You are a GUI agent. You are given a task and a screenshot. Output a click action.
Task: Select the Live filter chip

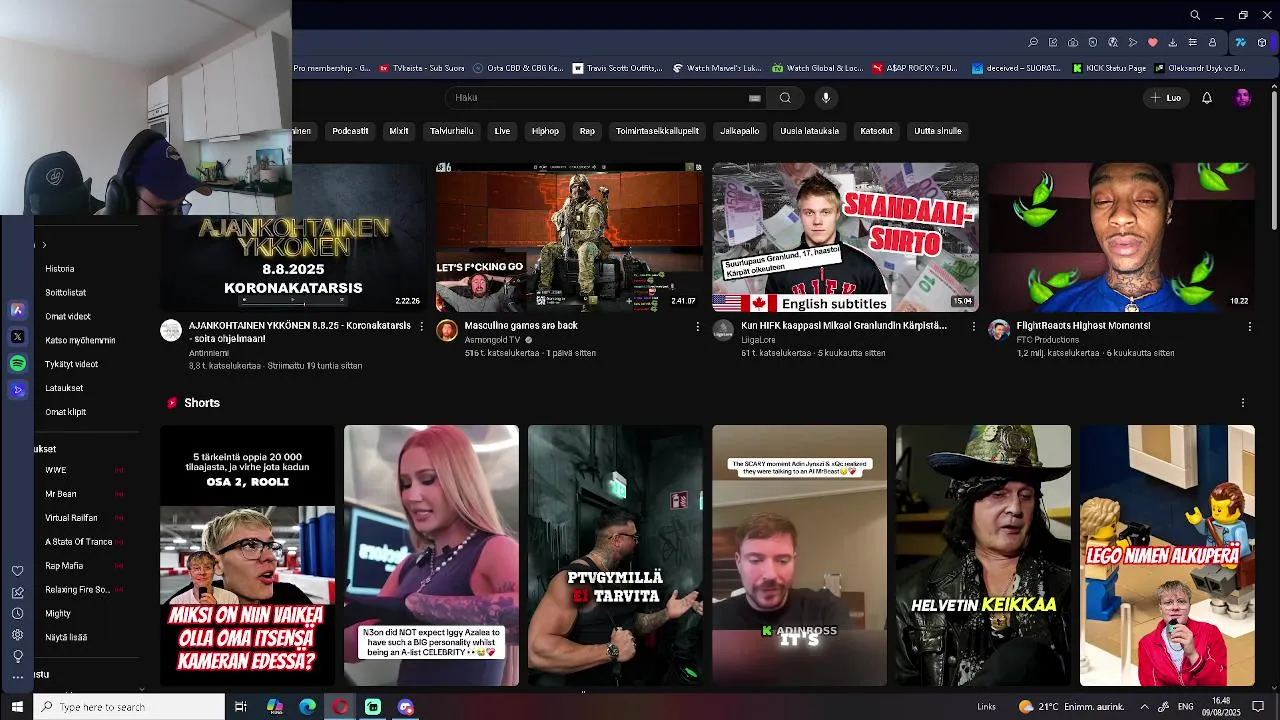[502, 131]
